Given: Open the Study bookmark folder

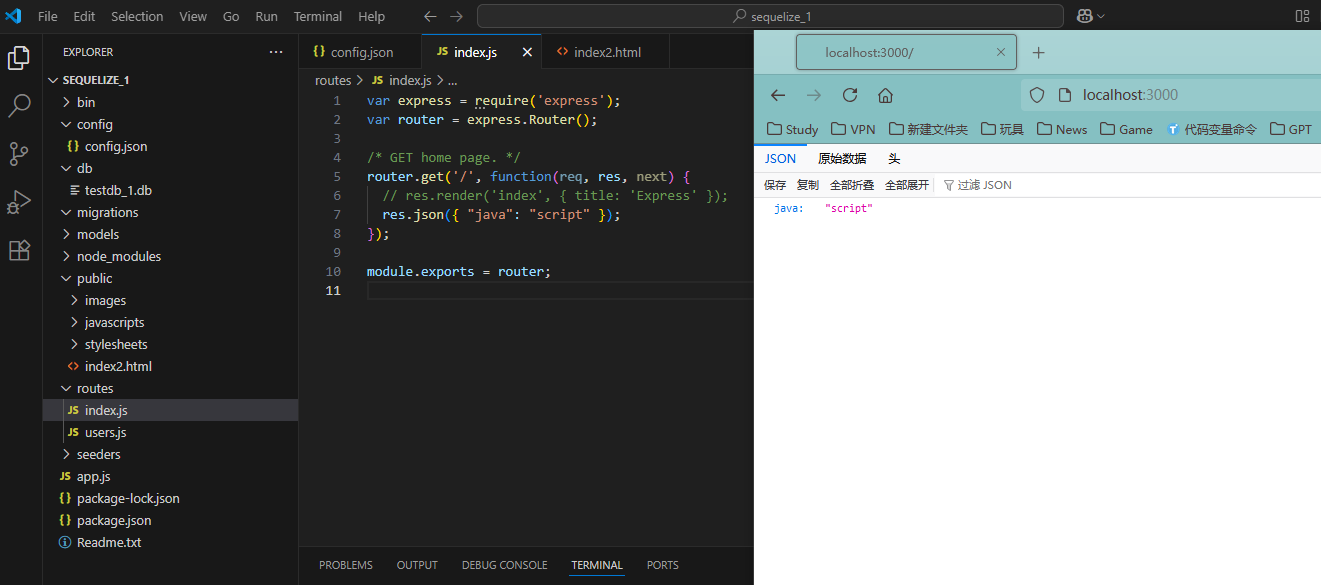Looking at the screenshot, I should (x=792, y=129).
